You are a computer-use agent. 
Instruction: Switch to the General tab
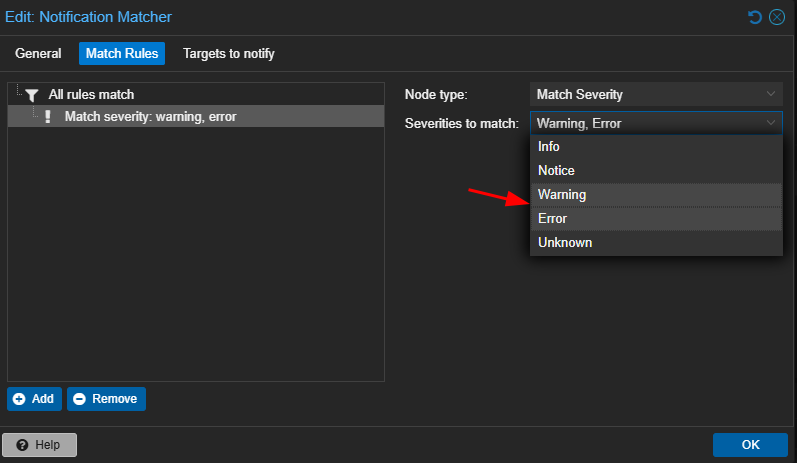tap(38, 53)
